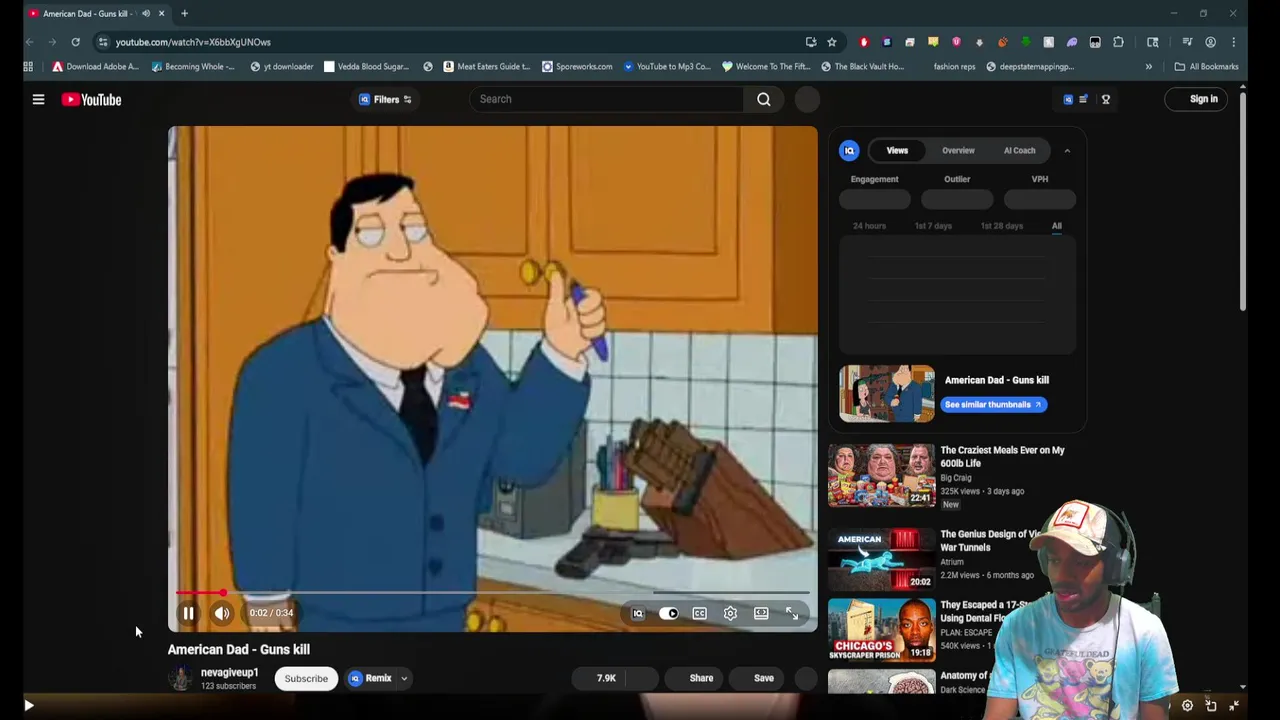This screenshot has width=1280, height=720.
Task: Click the Remix button
Action: tap(370, 678)
